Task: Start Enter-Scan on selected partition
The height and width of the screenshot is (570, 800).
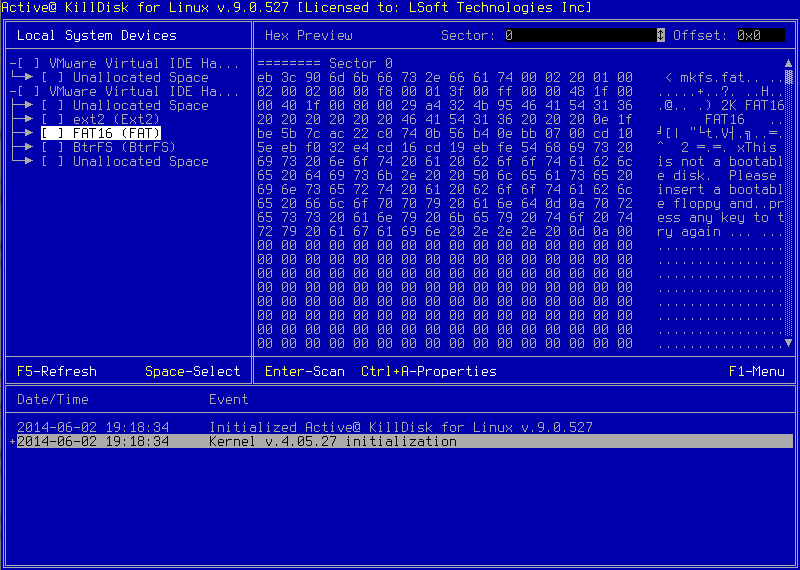Action: (x=304, y=371)
